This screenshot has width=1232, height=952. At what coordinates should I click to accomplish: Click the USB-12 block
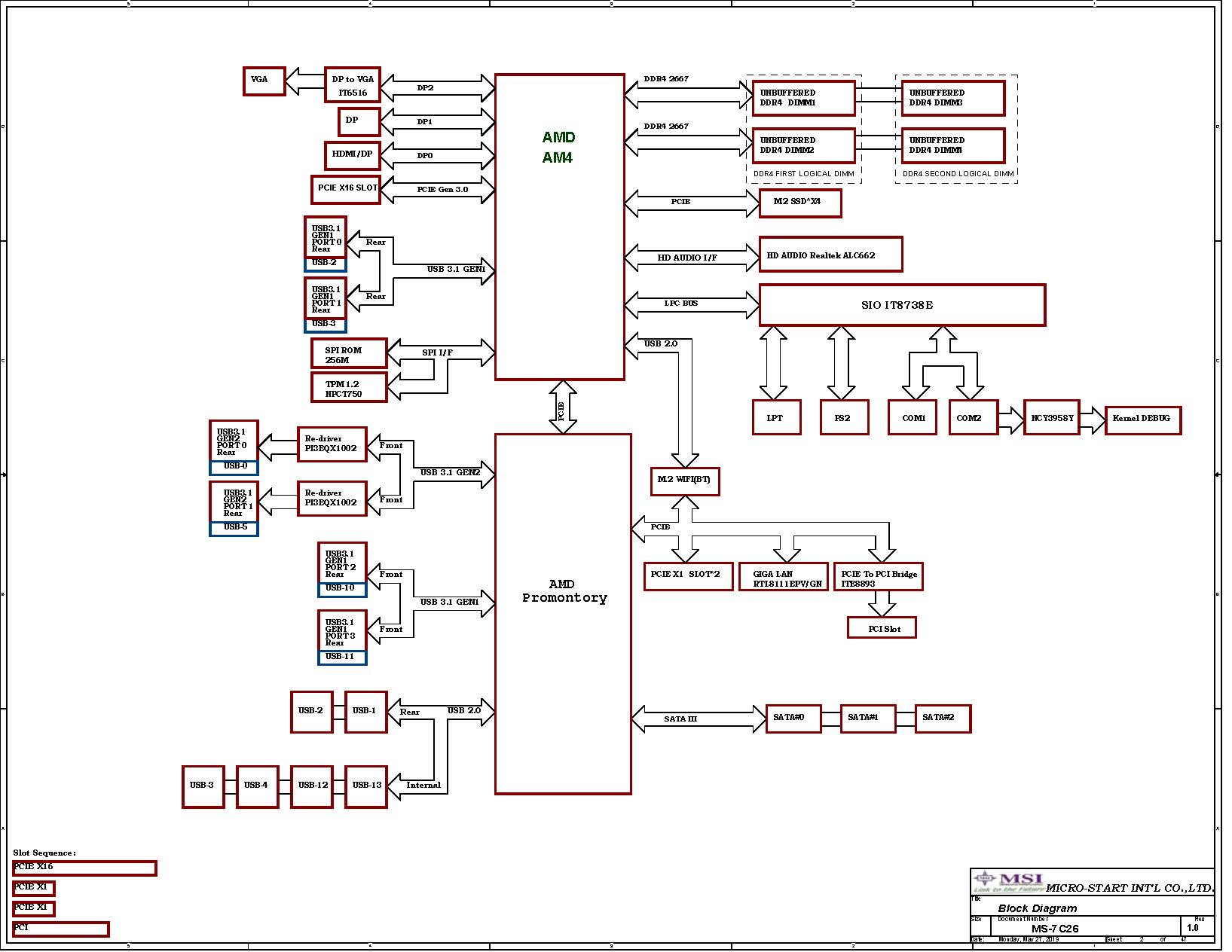tap(312, 786)
